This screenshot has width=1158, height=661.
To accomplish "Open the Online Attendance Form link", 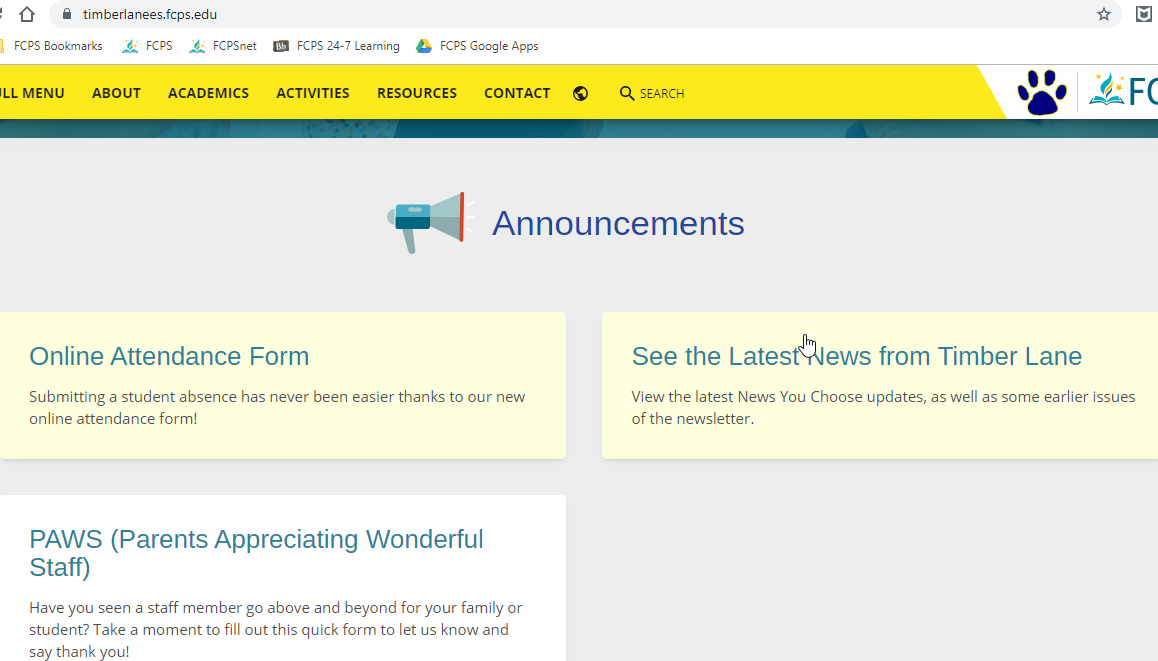I will [x=169, y=357].
